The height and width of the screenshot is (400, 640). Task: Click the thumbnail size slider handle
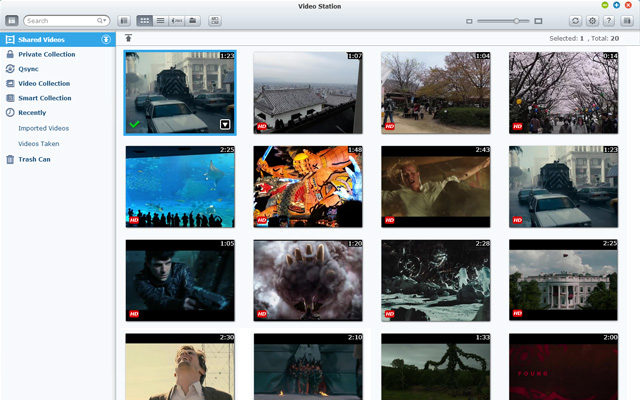(x=516, y=20)
